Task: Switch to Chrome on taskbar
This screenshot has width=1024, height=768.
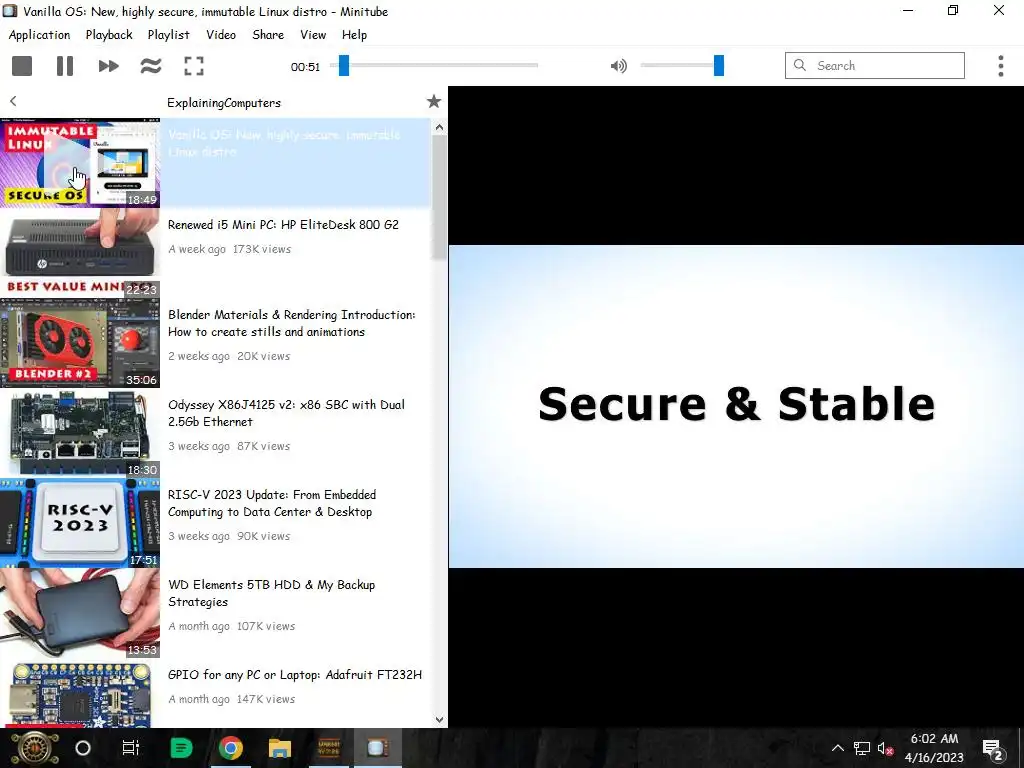Action: pos(231,748)
